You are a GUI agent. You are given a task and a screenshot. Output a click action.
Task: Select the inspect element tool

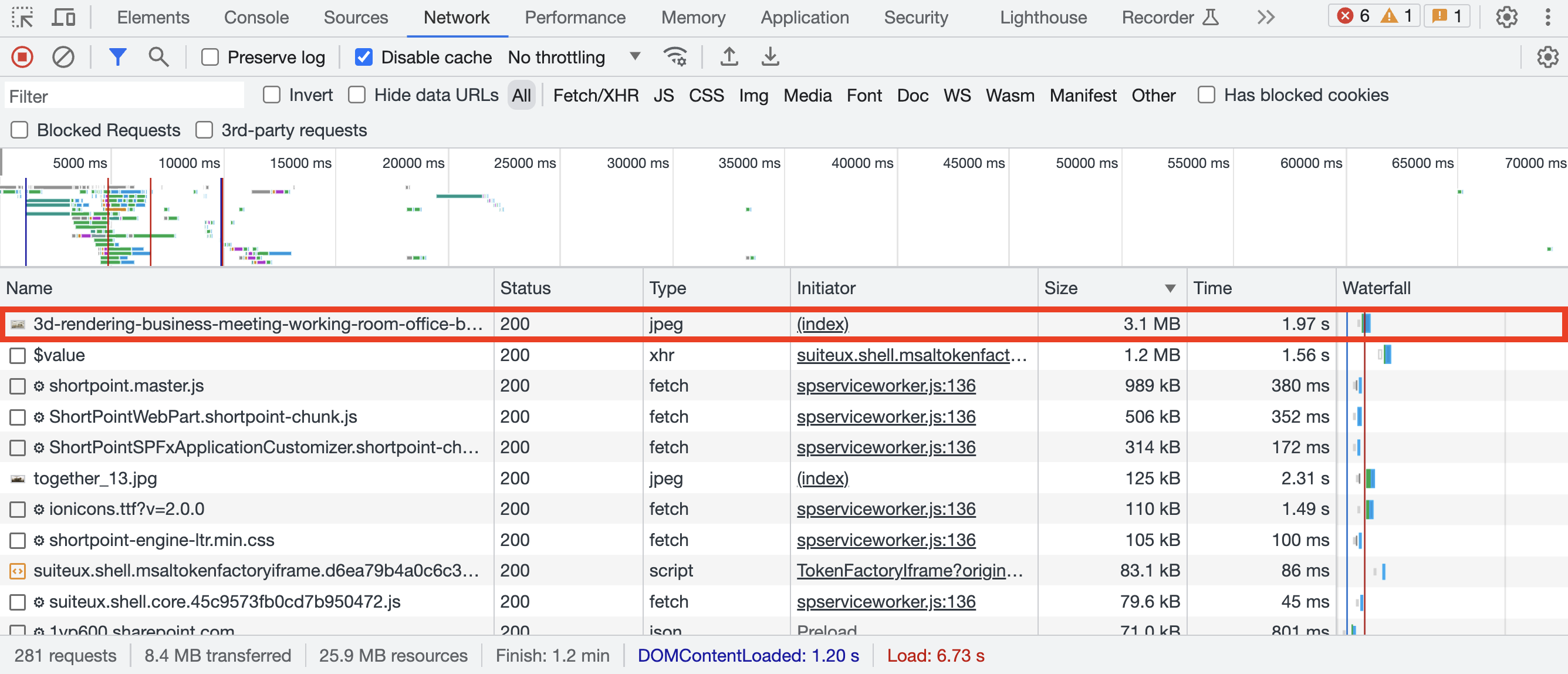click(x=22, y=17)
